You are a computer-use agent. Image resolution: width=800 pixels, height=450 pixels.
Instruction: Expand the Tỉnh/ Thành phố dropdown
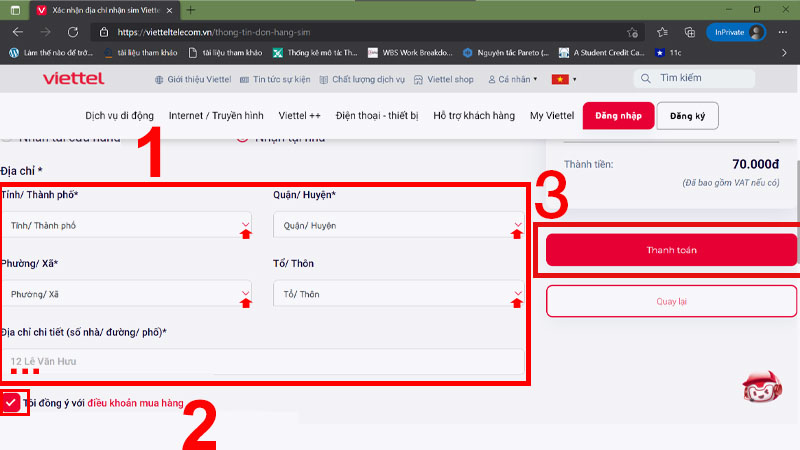(127, 225)
